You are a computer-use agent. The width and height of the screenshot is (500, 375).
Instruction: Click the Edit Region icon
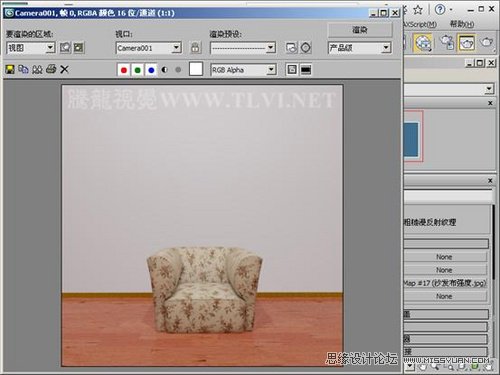pos(65,47)
